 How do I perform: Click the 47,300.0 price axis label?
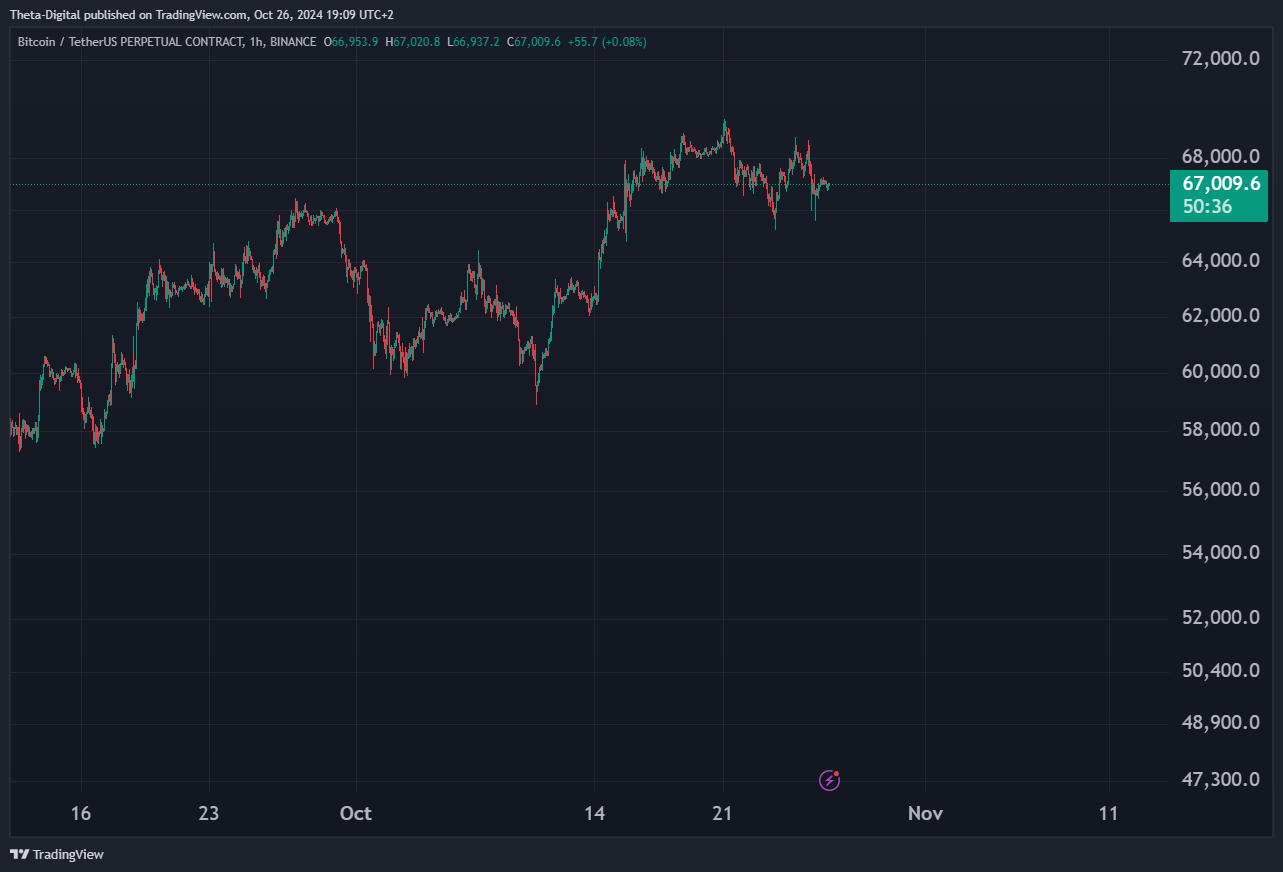(x=1220, y=779)
